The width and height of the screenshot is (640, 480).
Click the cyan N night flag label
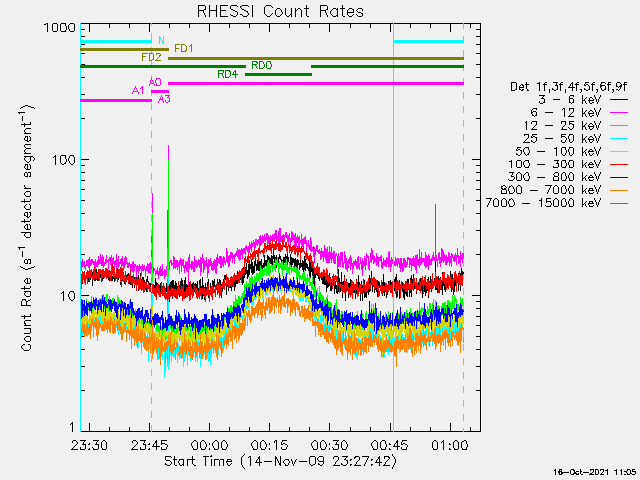pyautogui.click(x=161, y=40)
